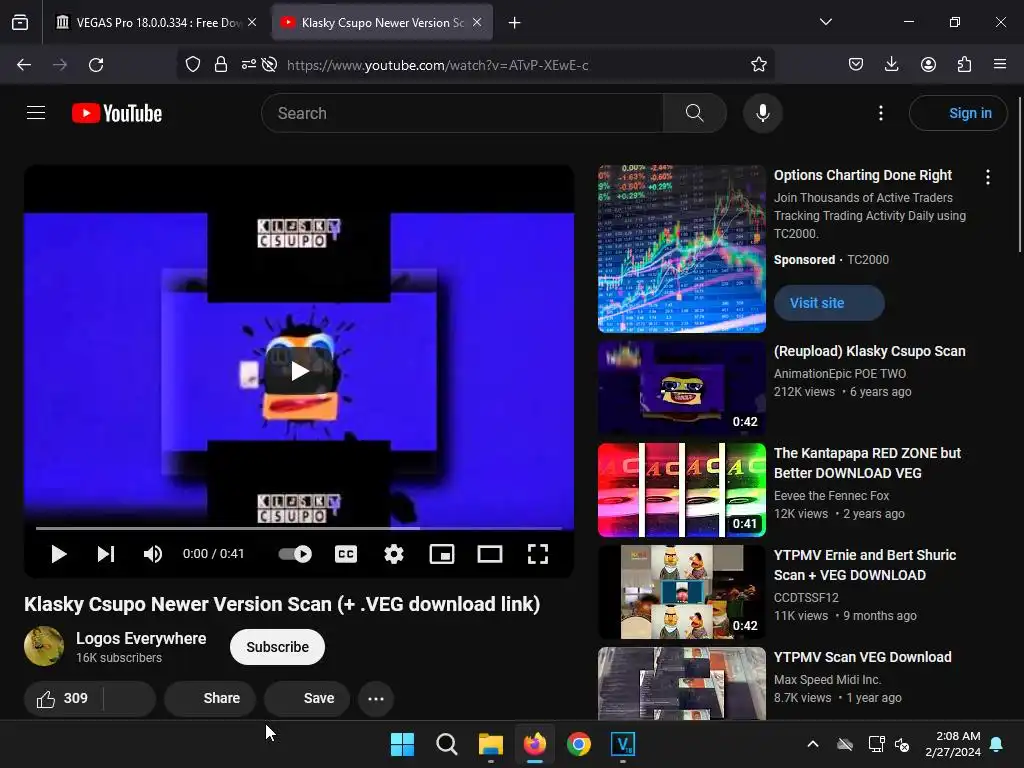This screenshot has height=768, width=1024.
Task: Switch to theater mode
Action: coord(490,554)
